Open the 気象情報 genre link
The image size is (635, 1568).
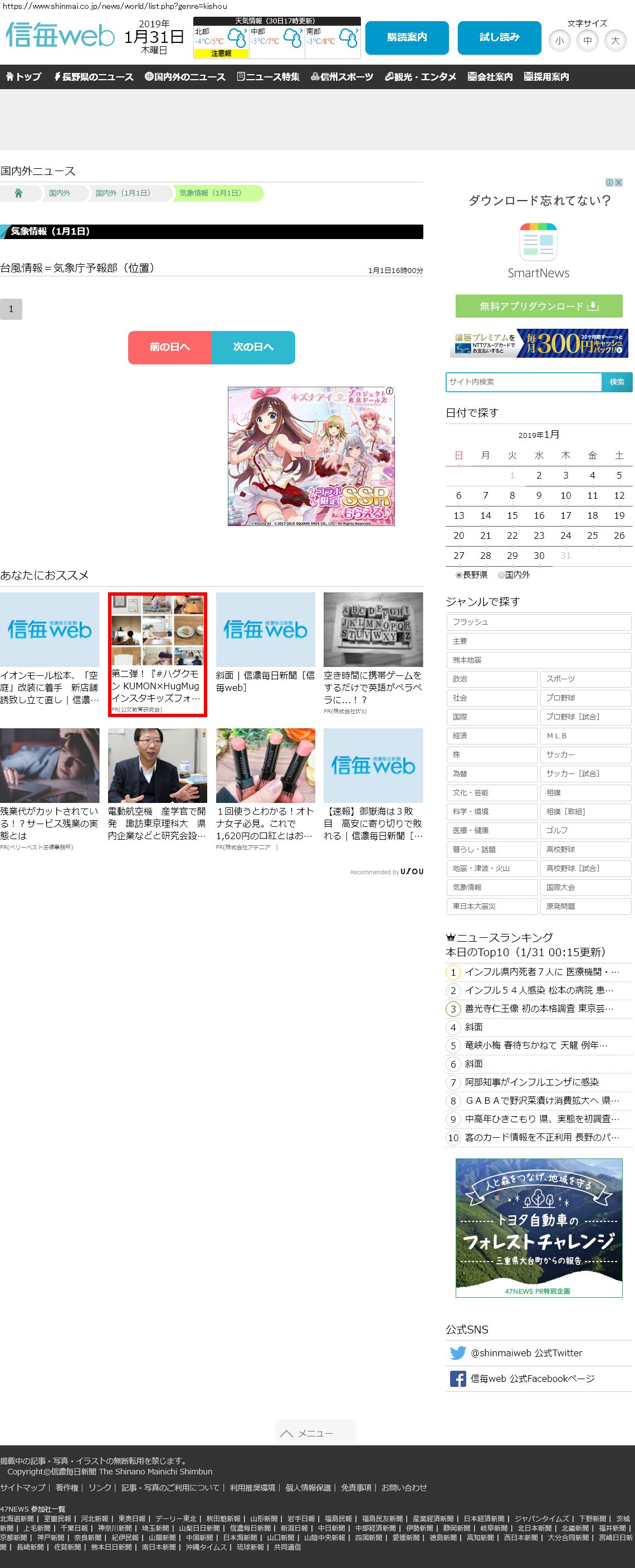click(x=492, y=888)
